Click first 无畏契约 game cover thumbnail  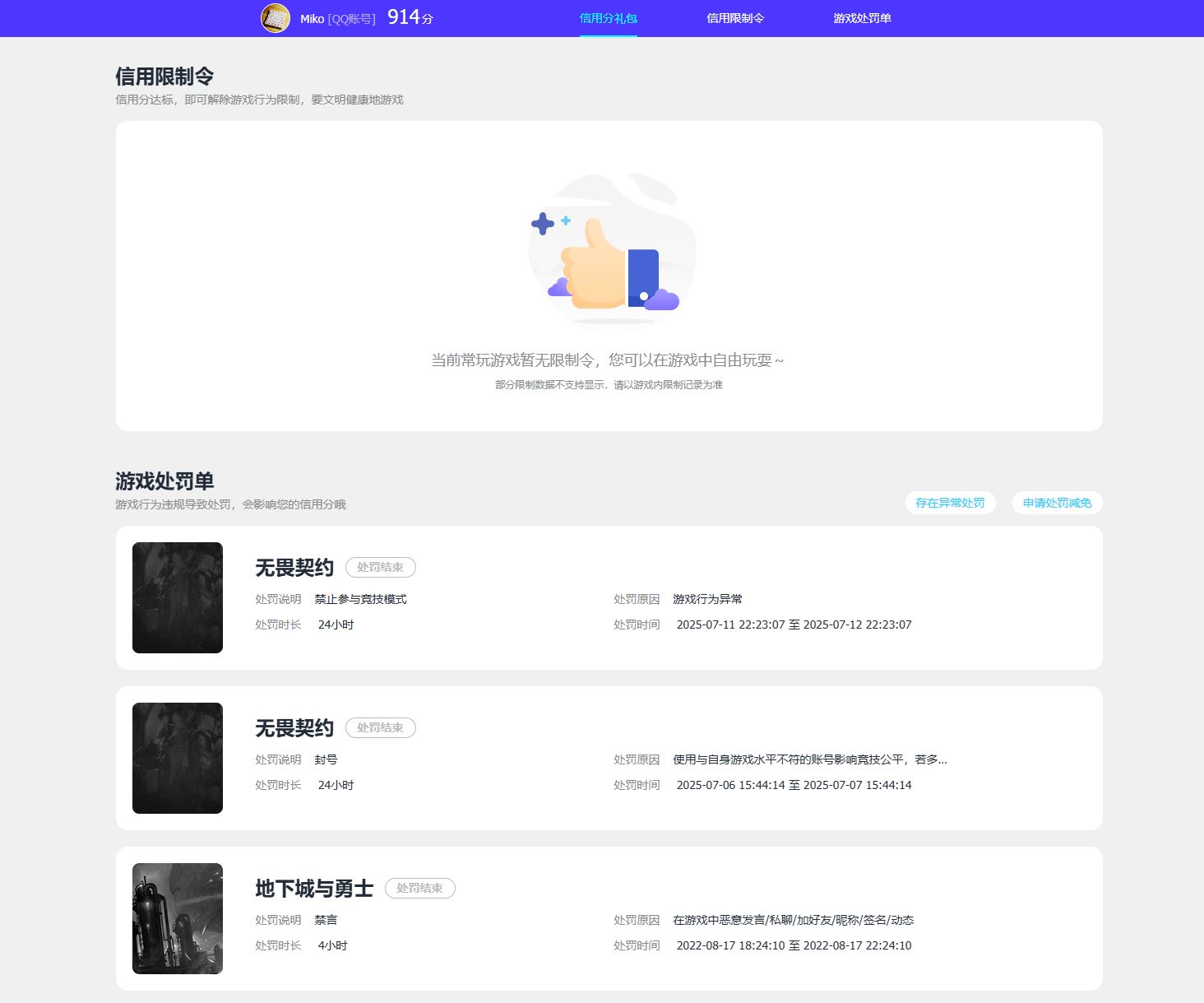tap(178, 597)
